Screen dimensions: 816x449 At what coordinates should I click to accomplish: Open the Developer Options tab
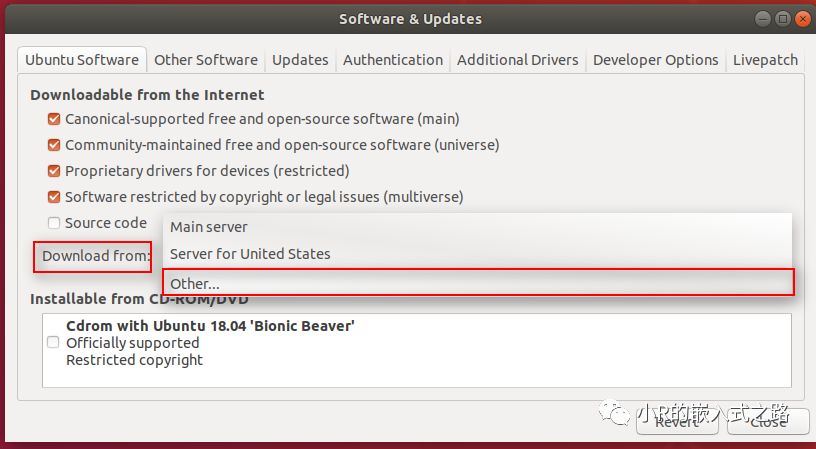pos(655,60)
